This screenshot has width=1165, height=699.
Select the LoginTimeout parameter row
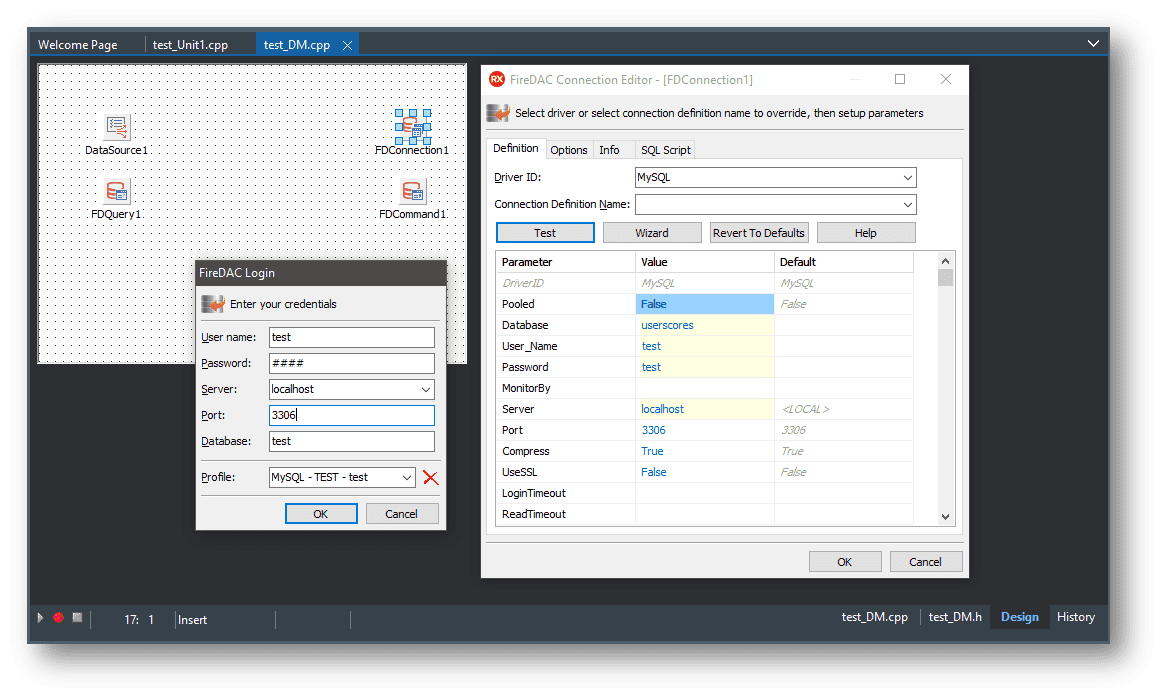(x=704, y=493)
